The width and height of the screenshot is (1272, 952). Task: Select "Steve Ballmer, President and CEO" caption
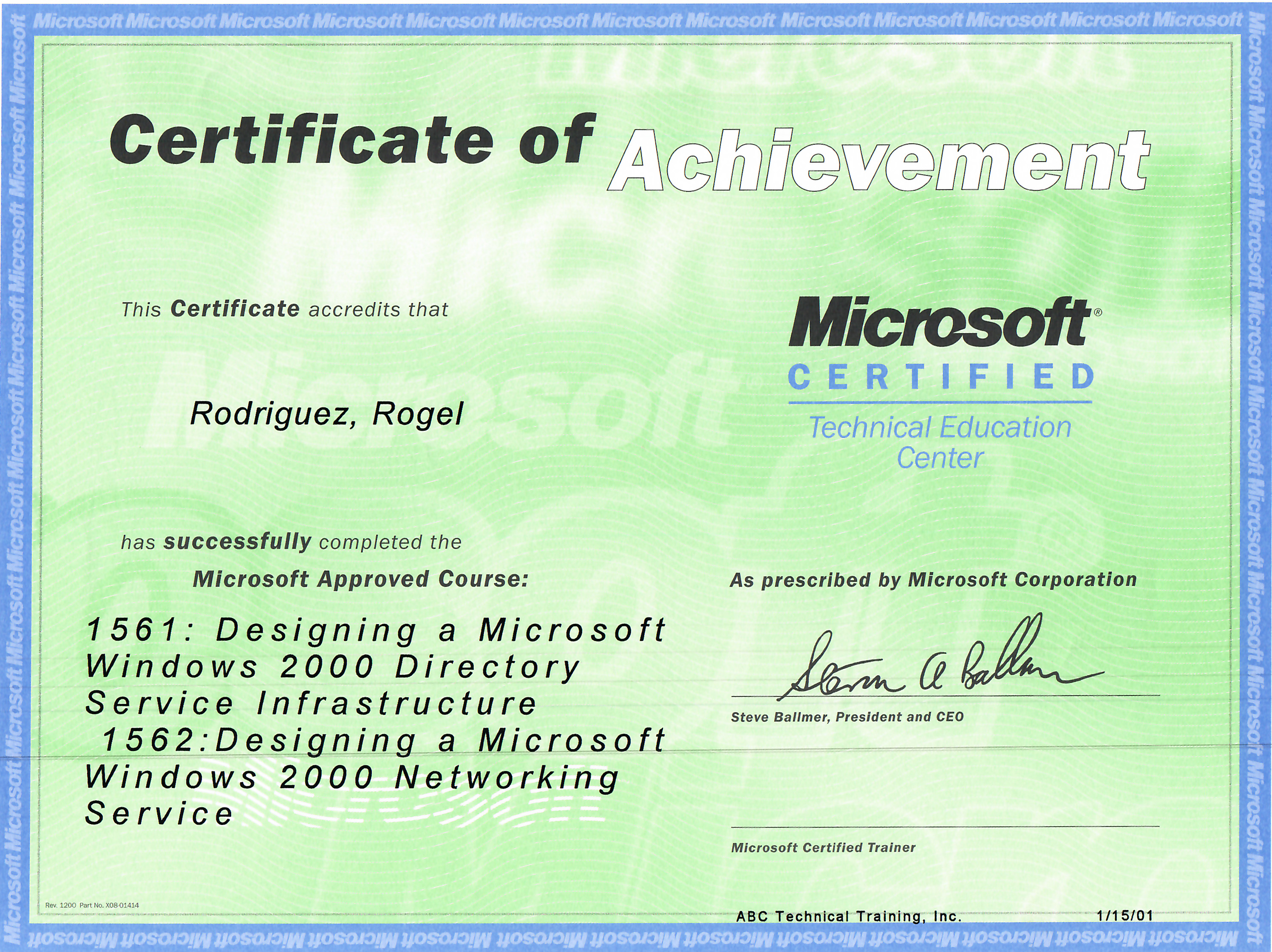[x=847, y=717]
